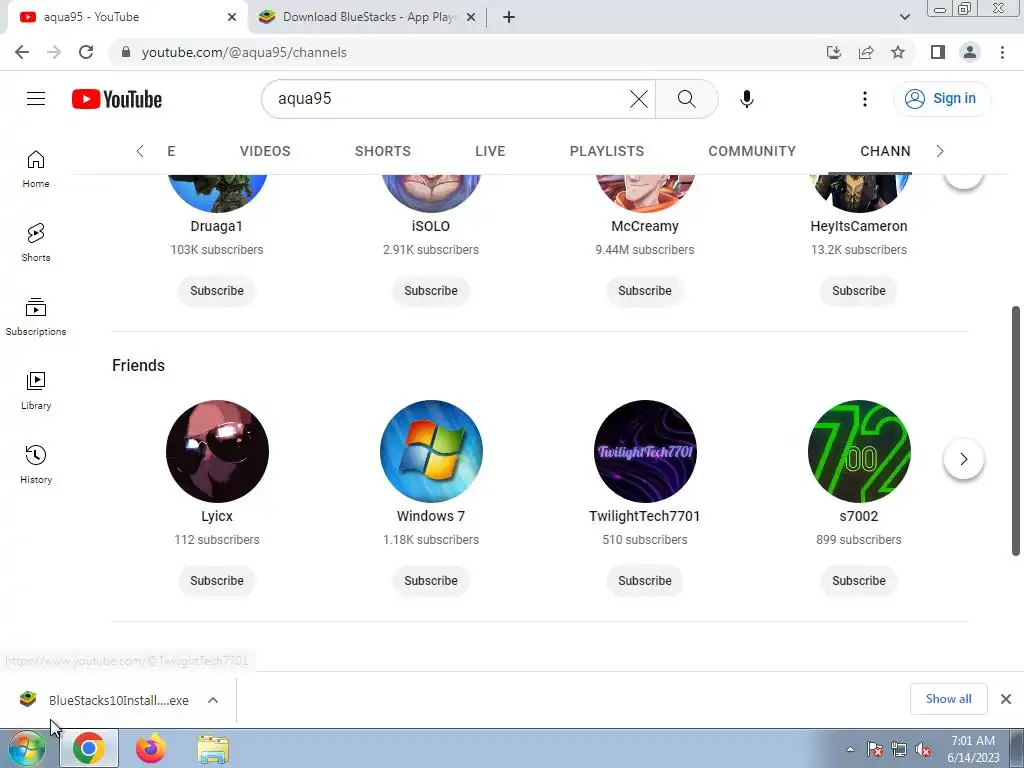The height and width of the screenshot is (768, 1024).
Task: Open the tab search dropdown arrow
Action: [904, 17]
